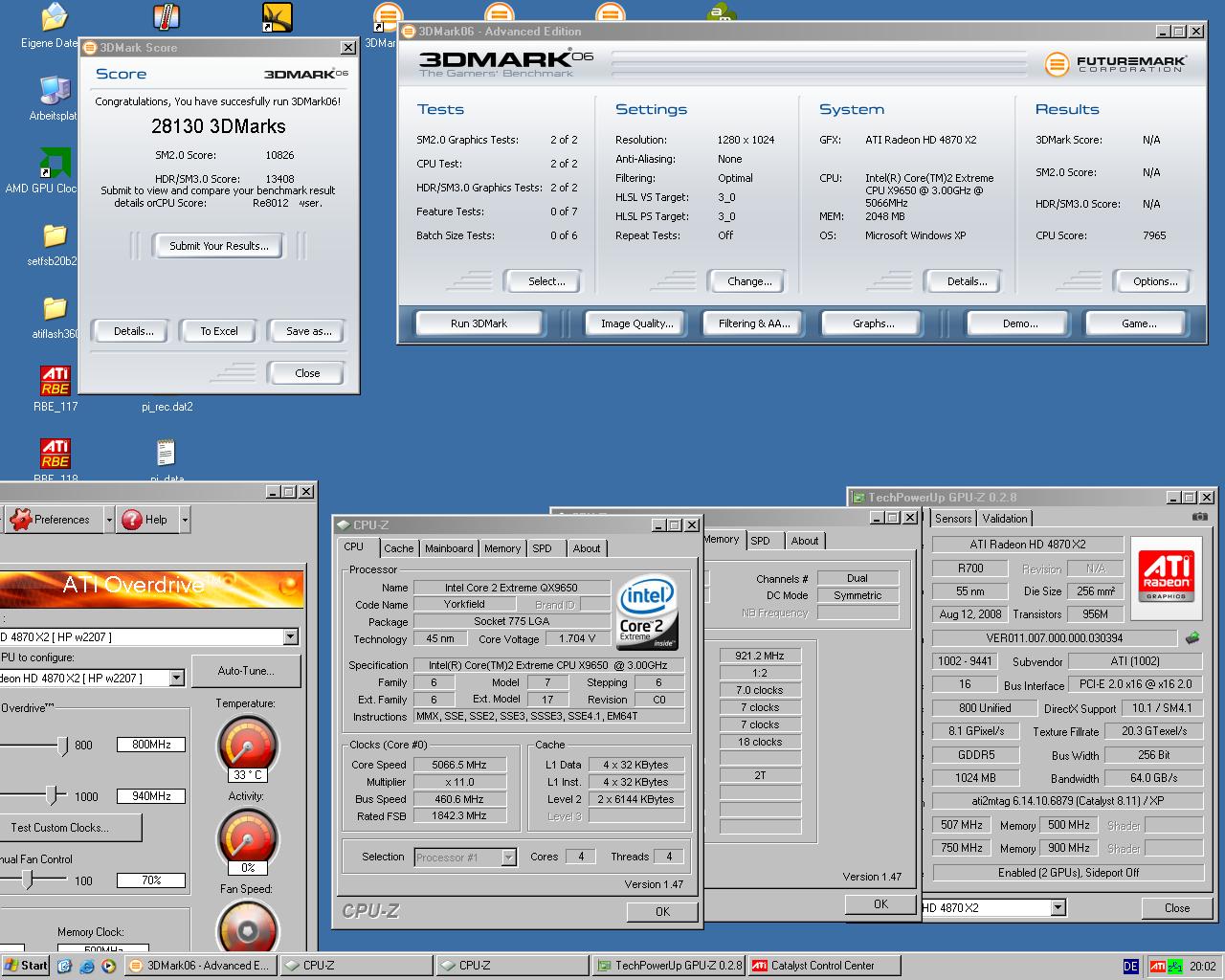Viewport: 1225px width, 980px height.
Task: Switch to Memory tab in front CPU-Z window
Action: [x=501, y=548]
